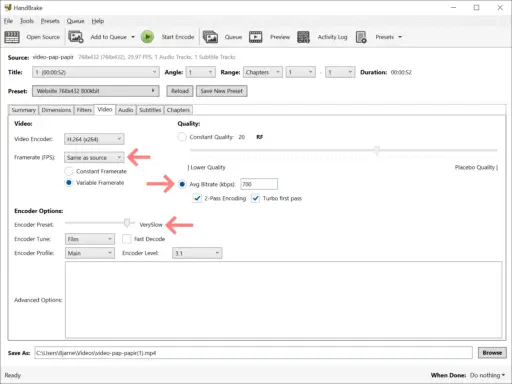Enable the Fast Decode checkbox

pyautogui.click(x=127, y=239)
